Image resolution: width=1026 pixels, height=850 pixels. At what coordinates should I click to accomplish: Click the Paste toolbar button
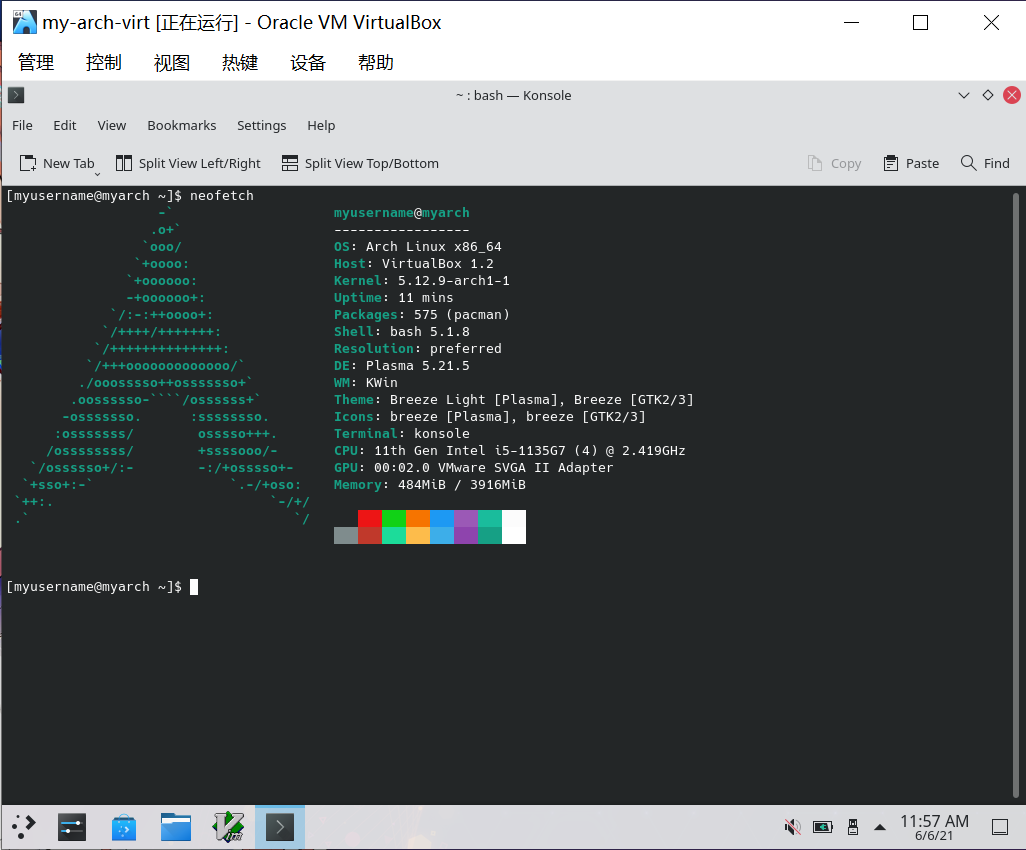pyautogui.click(x=911, y=163)
